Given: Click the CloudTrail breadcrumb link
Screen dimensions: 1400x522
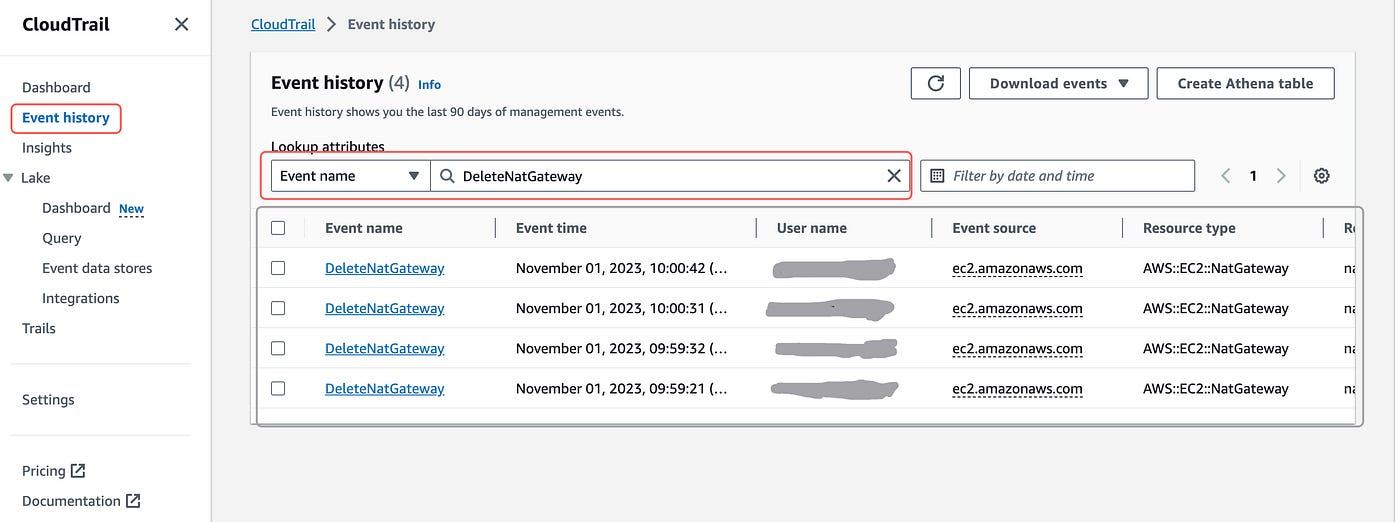Looking at the screenshot, I should click(284, 24).
